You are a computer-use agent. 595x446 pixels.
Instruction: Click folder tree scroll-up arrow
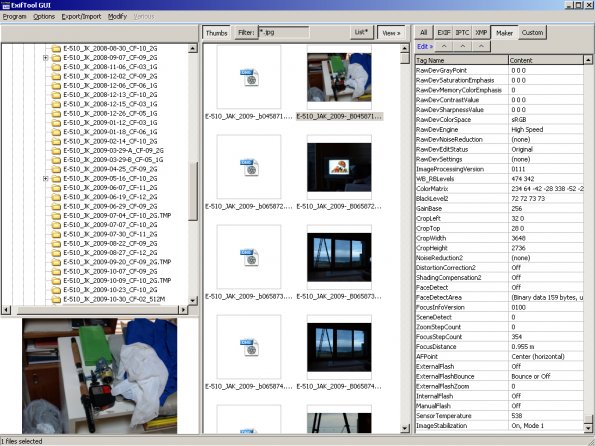click(x=193, y=48)
